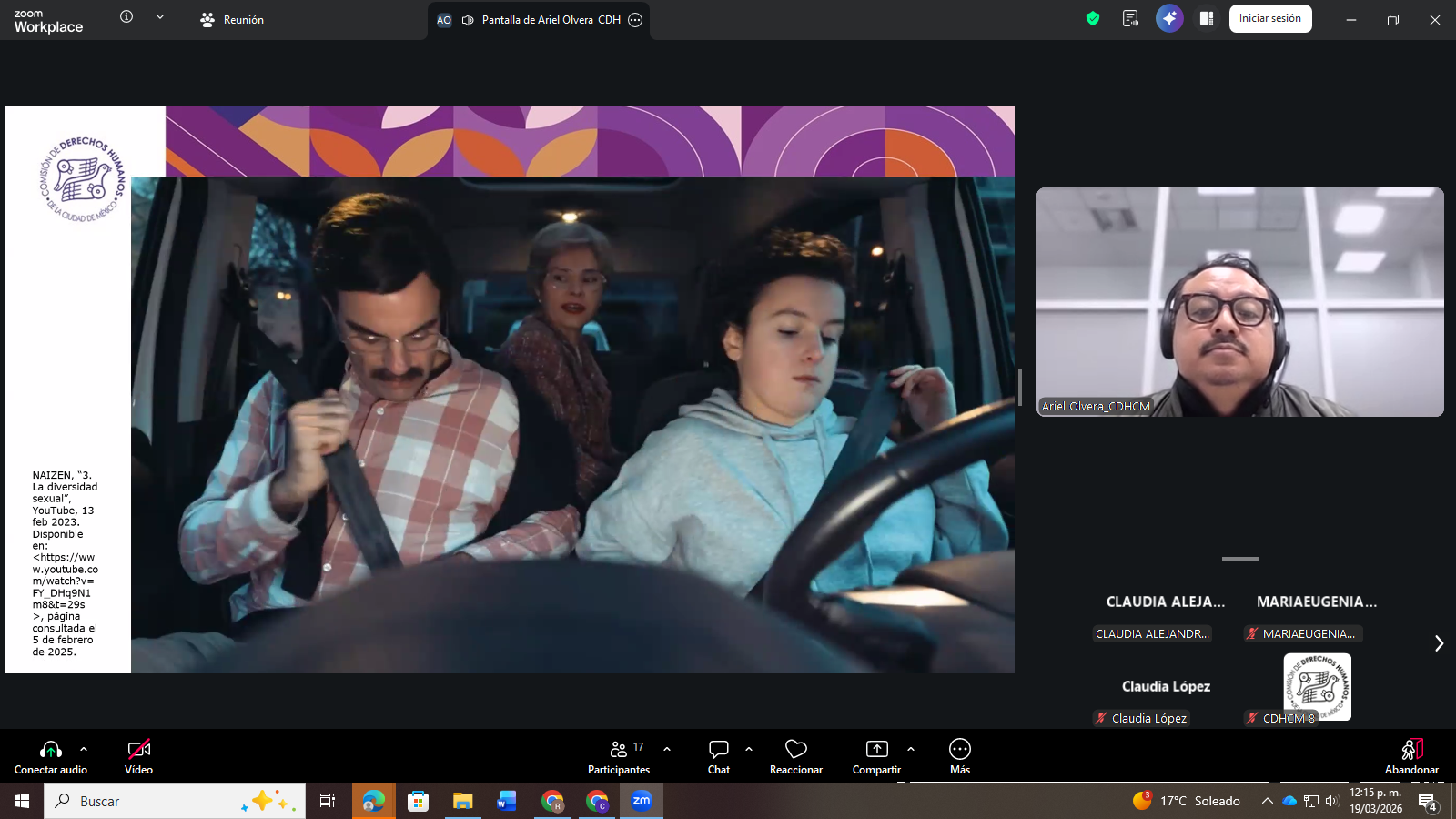
Task: Open the meeting info icon
Action: 126,17
